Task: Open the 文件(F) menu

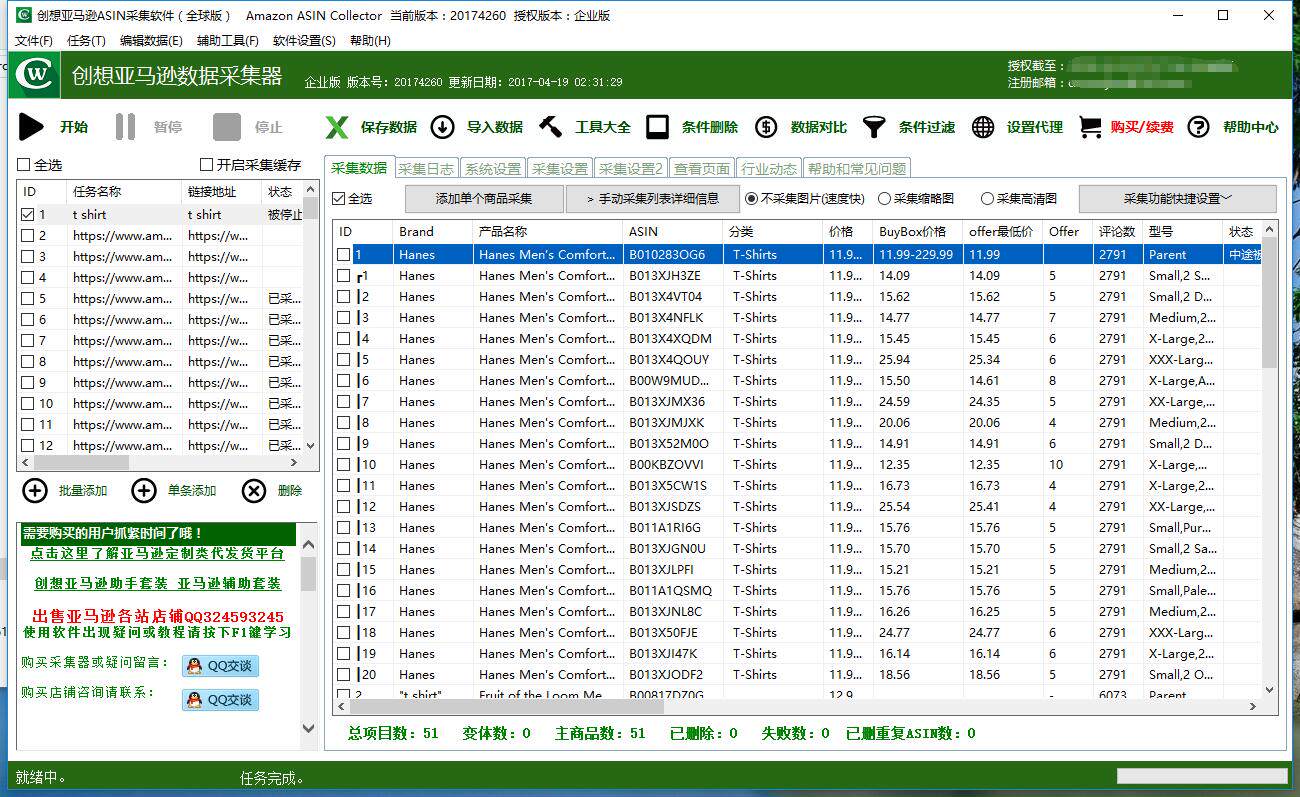Action: coord(34,41)
